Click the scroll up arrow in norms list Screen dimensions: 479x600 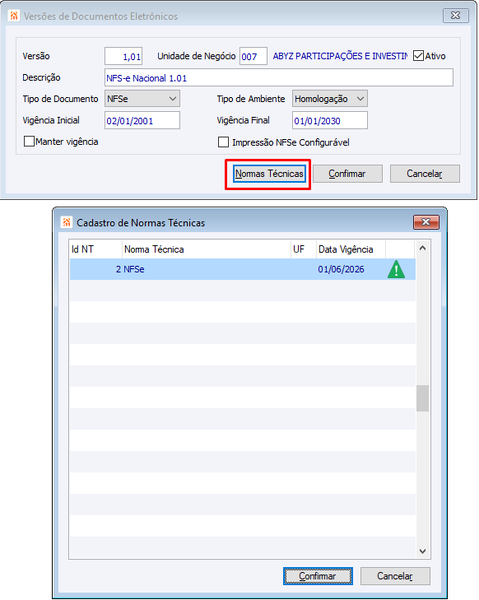422,248
